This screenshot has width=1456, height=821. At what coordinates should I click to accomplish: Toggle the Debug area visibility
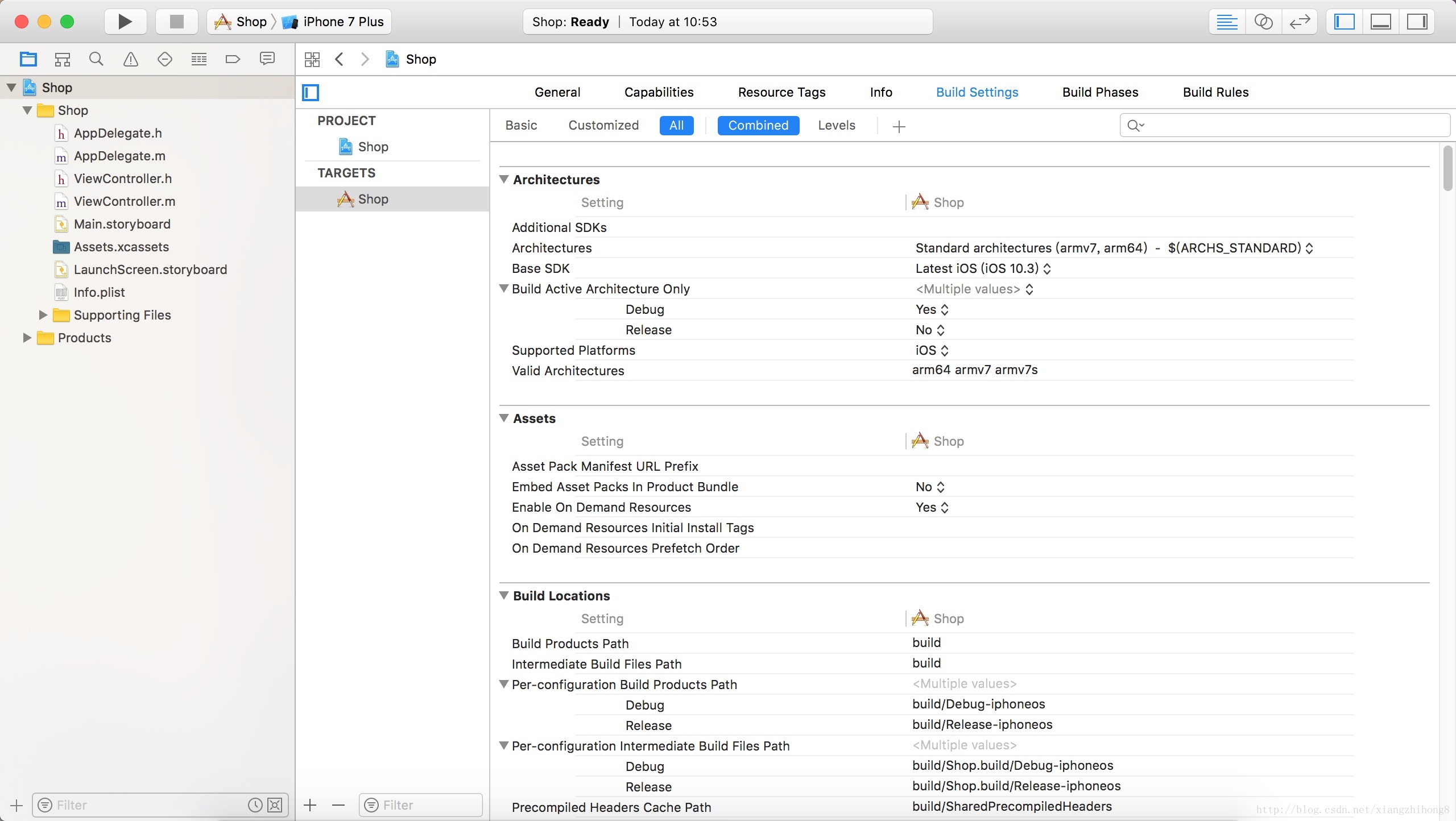coord(1380,22)
